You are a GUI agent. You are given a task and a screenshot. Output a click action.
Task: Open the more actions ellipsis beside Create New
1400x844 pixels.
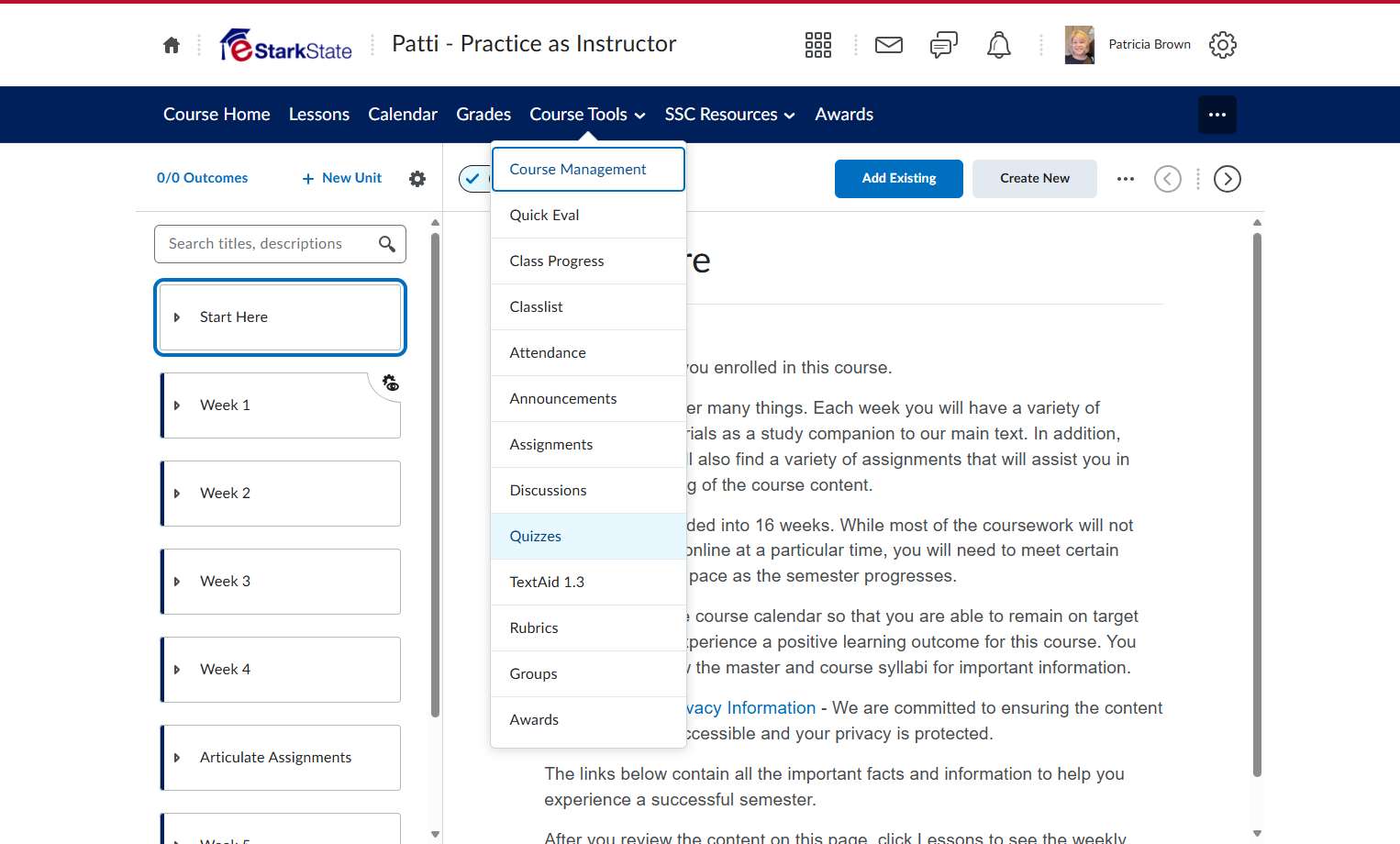point(1126,179)
